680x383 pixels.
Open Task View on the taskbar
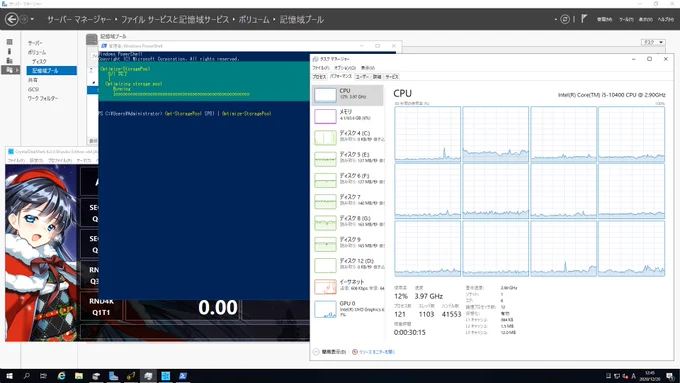tap(43, 376)
